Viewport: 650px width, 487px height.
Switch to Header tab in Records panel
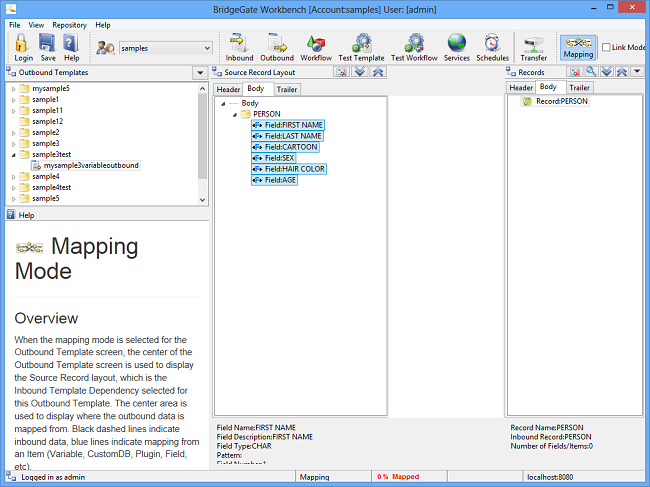coord(521,87)
